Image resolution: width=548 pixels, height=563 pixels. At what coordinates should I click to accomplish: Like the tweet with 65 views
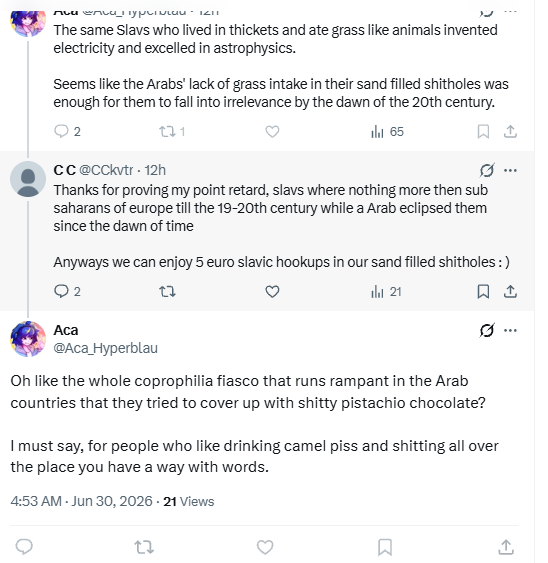[272, 131]
